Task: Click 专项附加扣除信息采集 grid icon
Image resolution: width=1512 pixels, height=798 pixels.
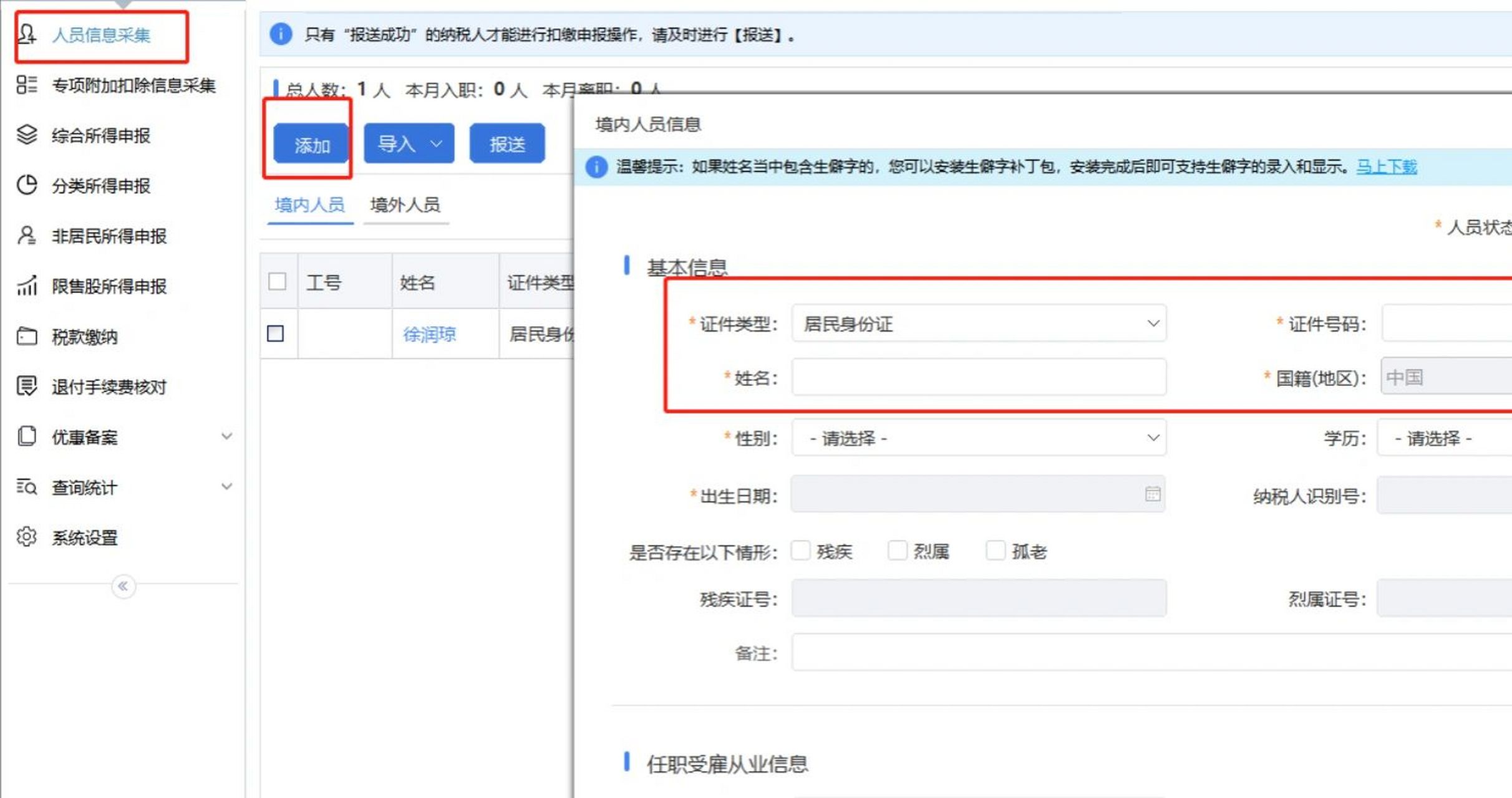Action: pos(27,85)
